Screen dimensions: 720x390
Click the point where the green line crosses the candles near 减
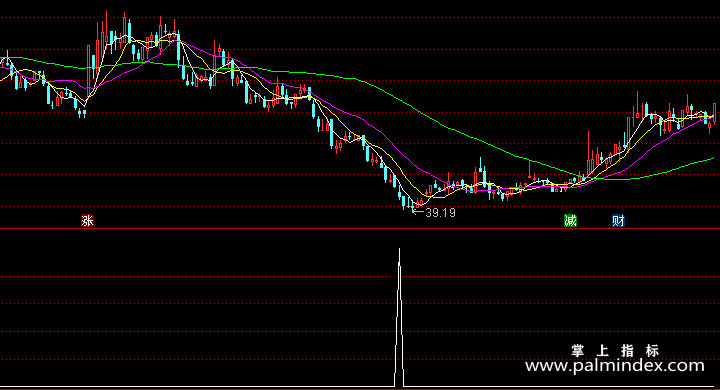click(579, 176)
